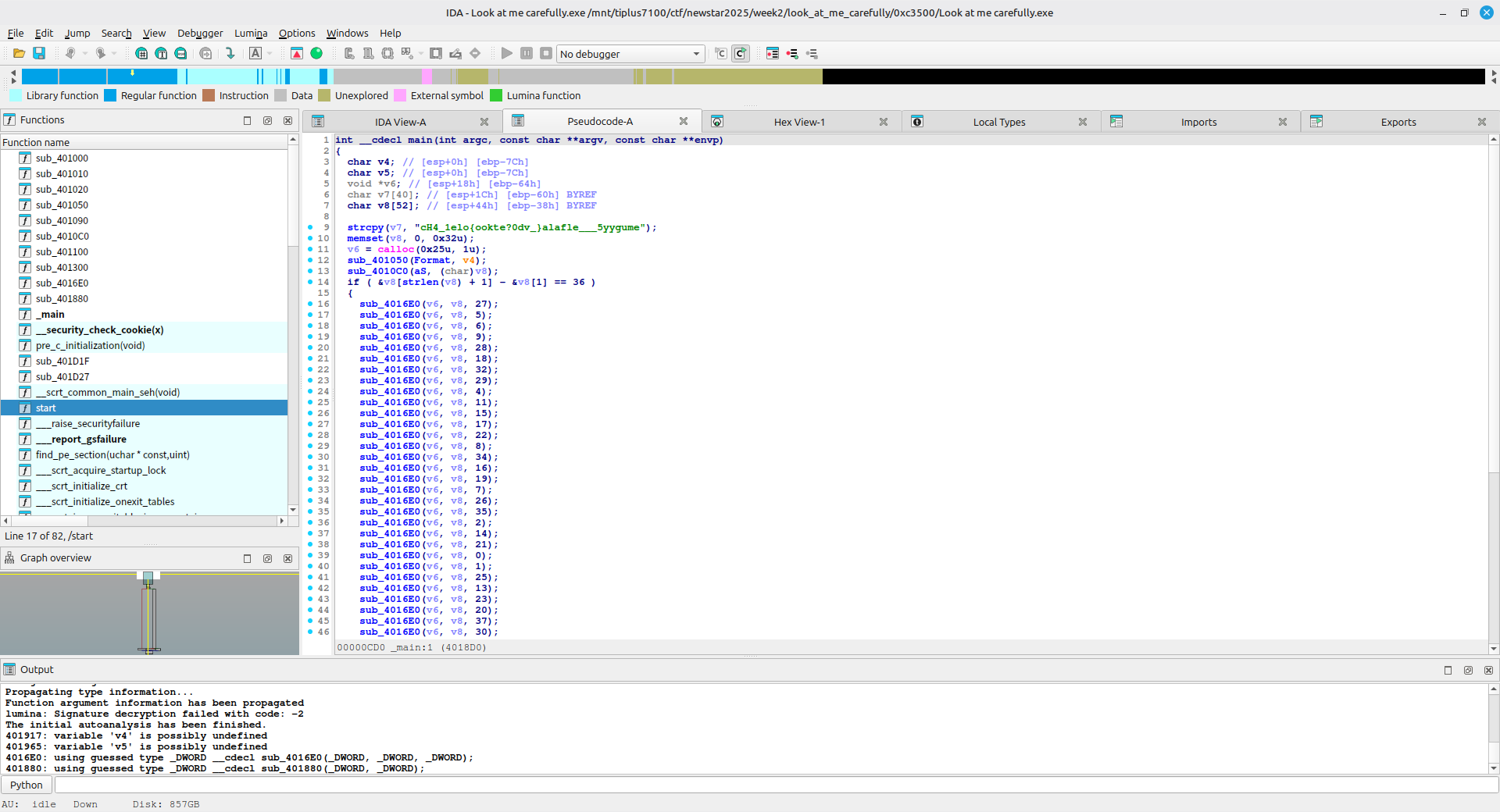Toggle breakpoint dot on line 14
Screen dimensions: 1500x812
[310, 282]
